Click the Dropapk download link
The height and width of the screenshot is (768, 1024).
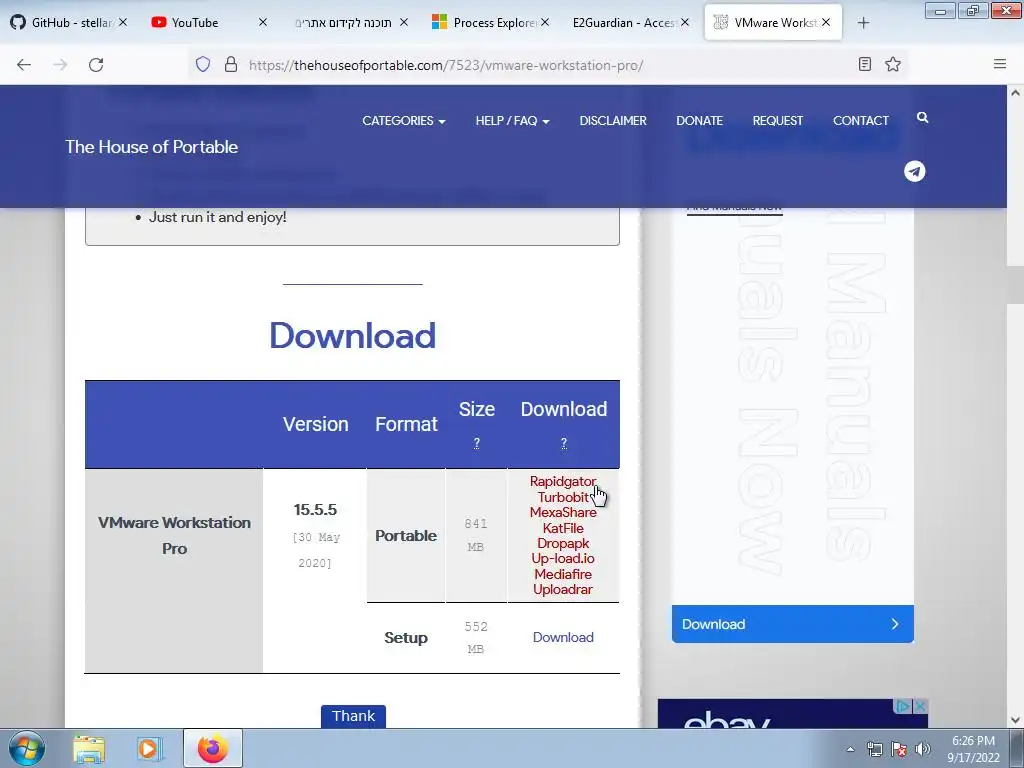point(563,543)
